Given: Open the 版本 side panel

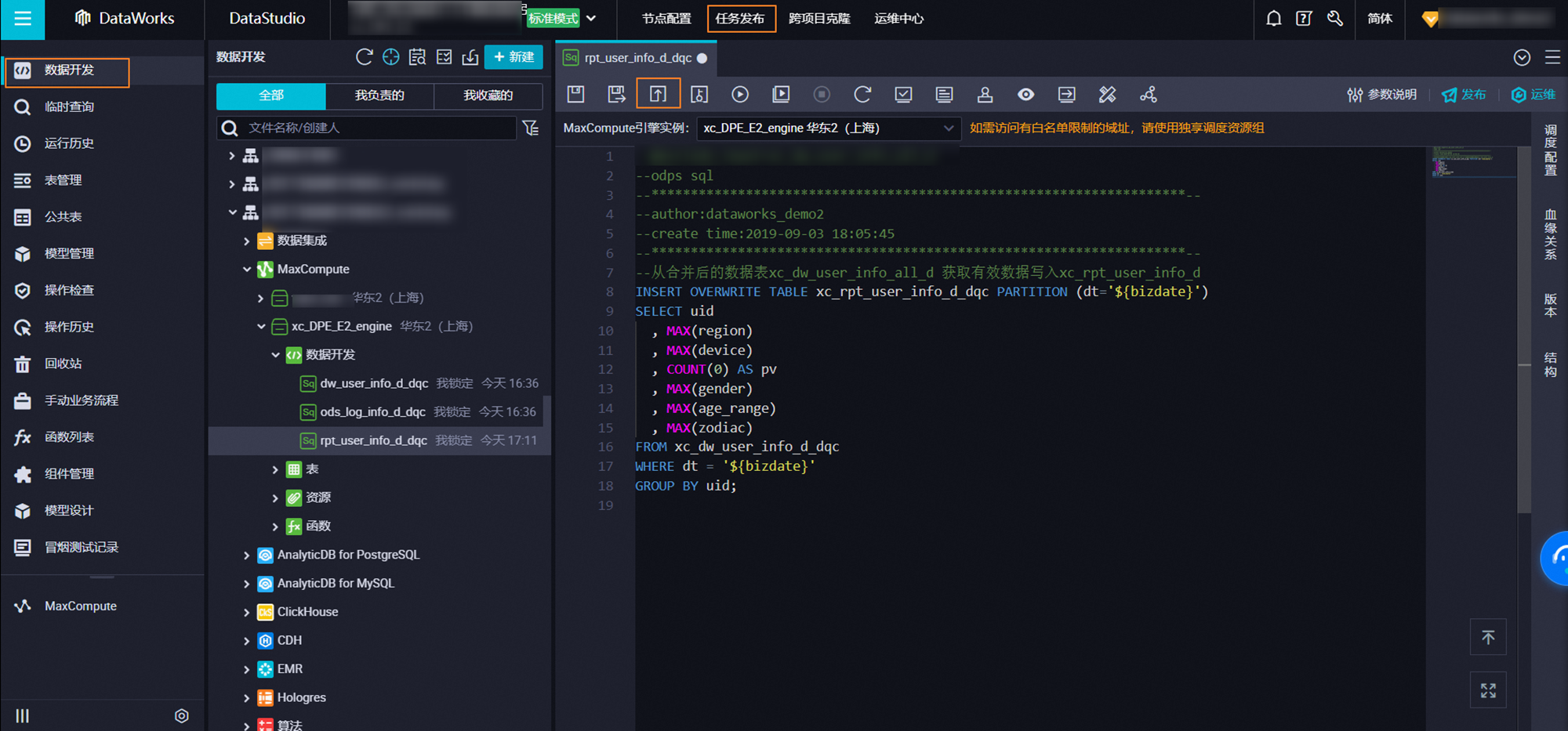Looking at the screenshot, I should click(x=1550, y=305).
